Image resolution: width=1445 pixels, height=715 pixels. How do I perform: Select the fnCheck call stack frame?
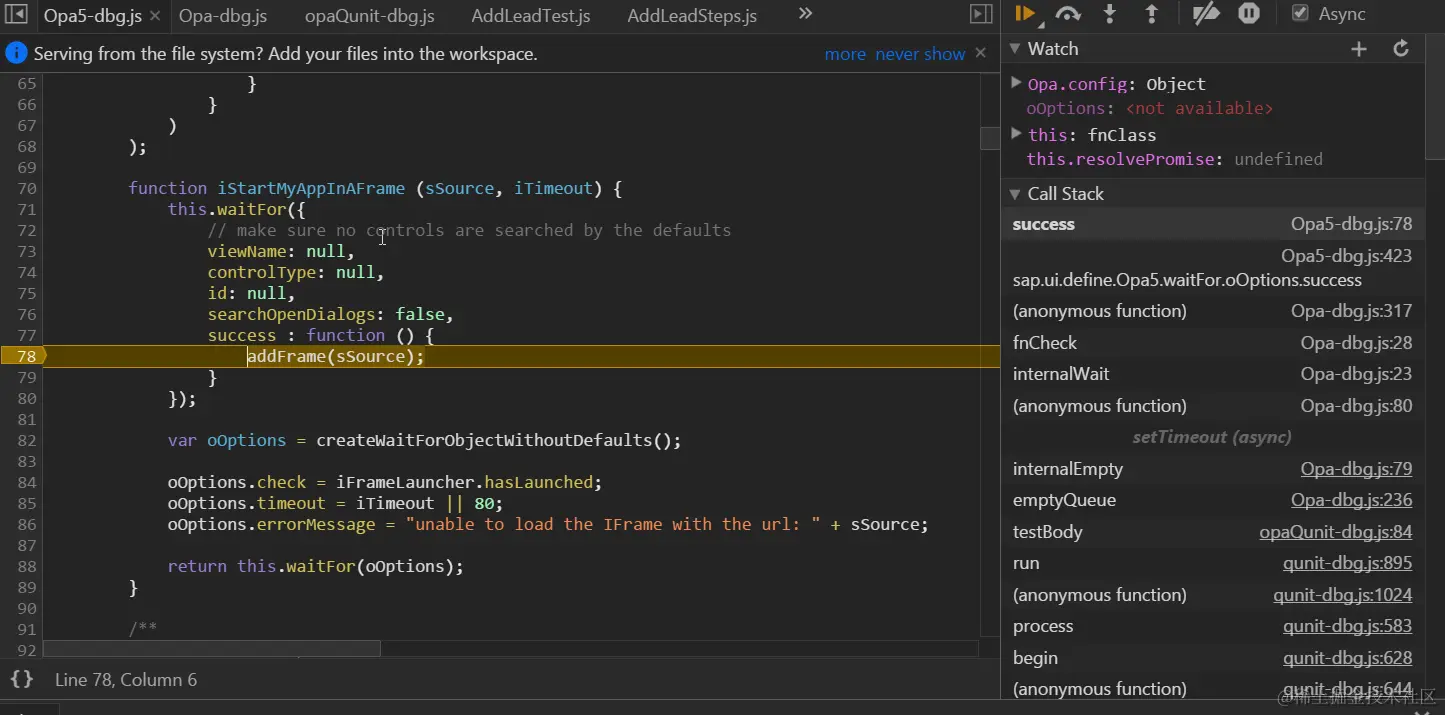[1212, 343]
